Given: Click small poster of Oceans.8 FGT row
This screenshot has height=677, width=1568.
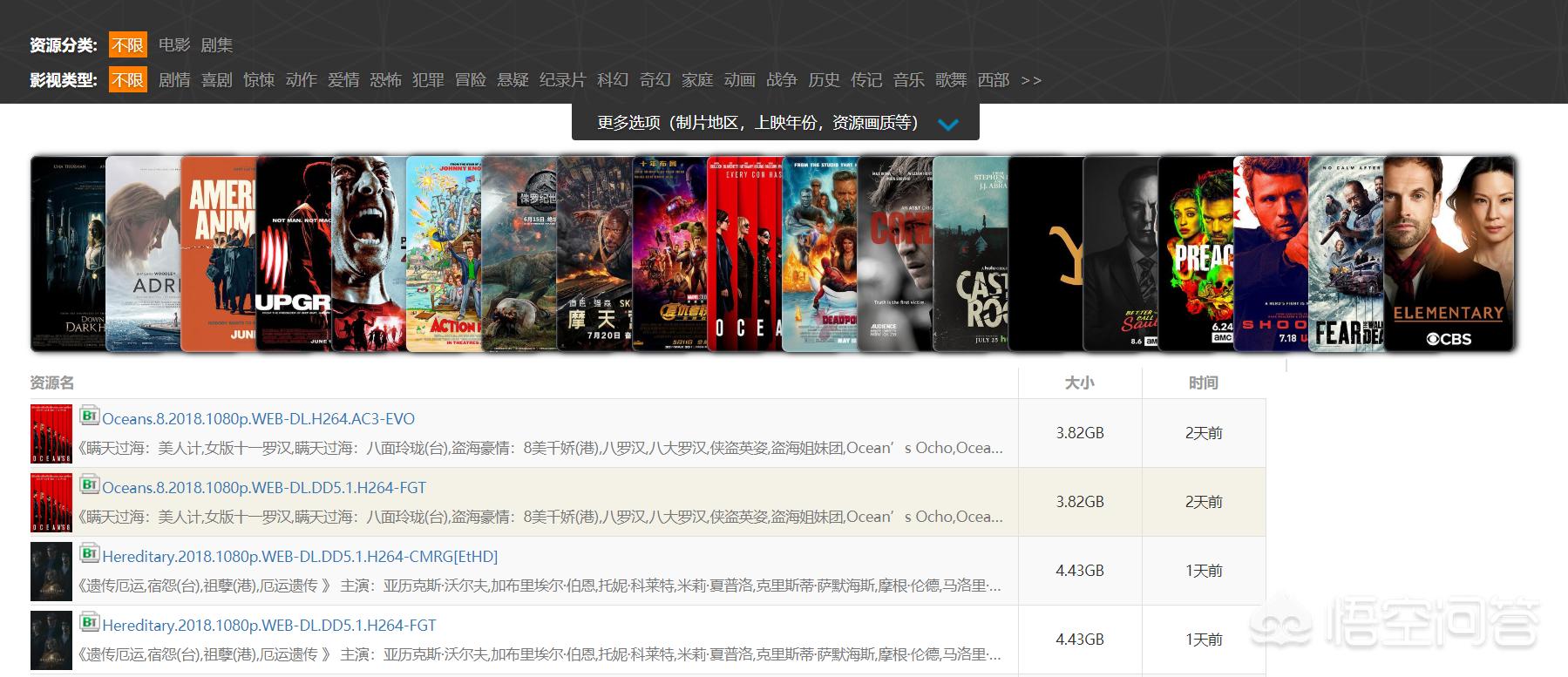Looking at the screenshot, I should point(51,502).
